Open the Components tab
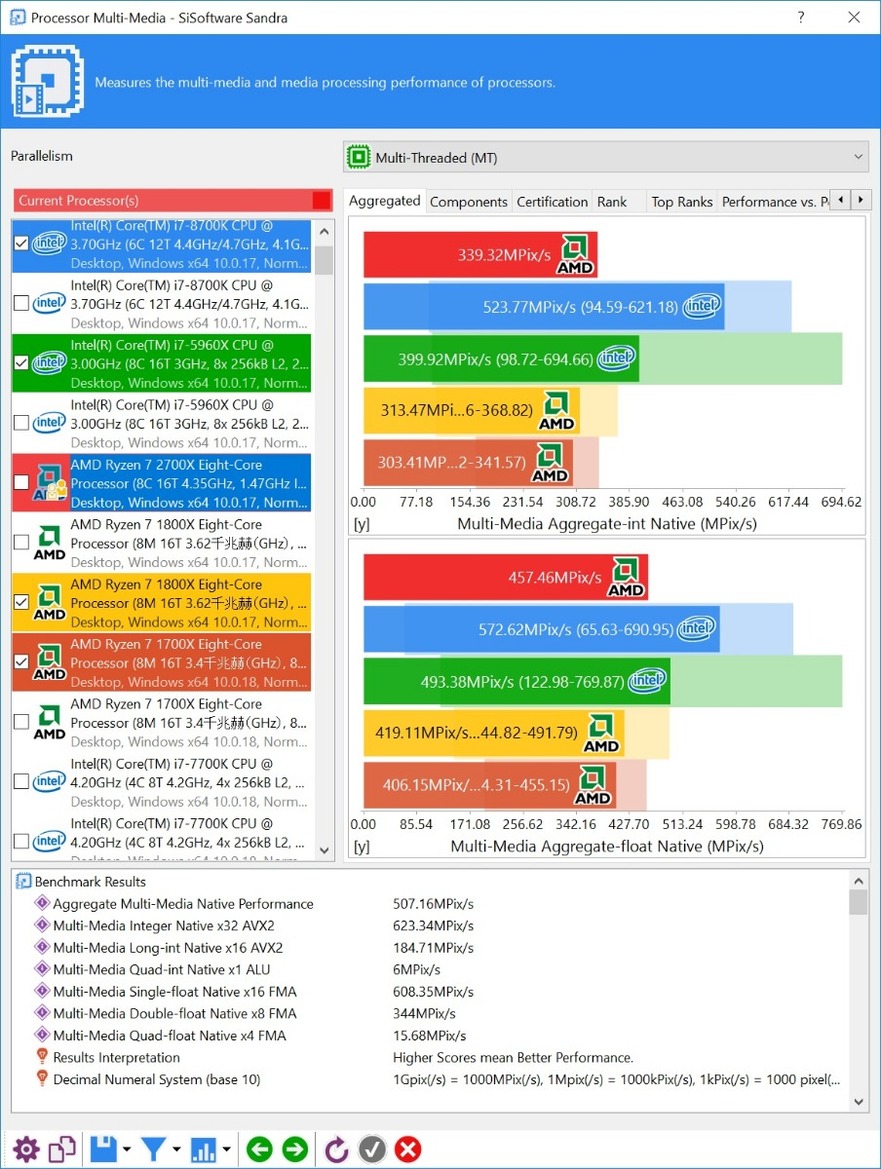This screenshot has width=881, height=1169. 469,201
